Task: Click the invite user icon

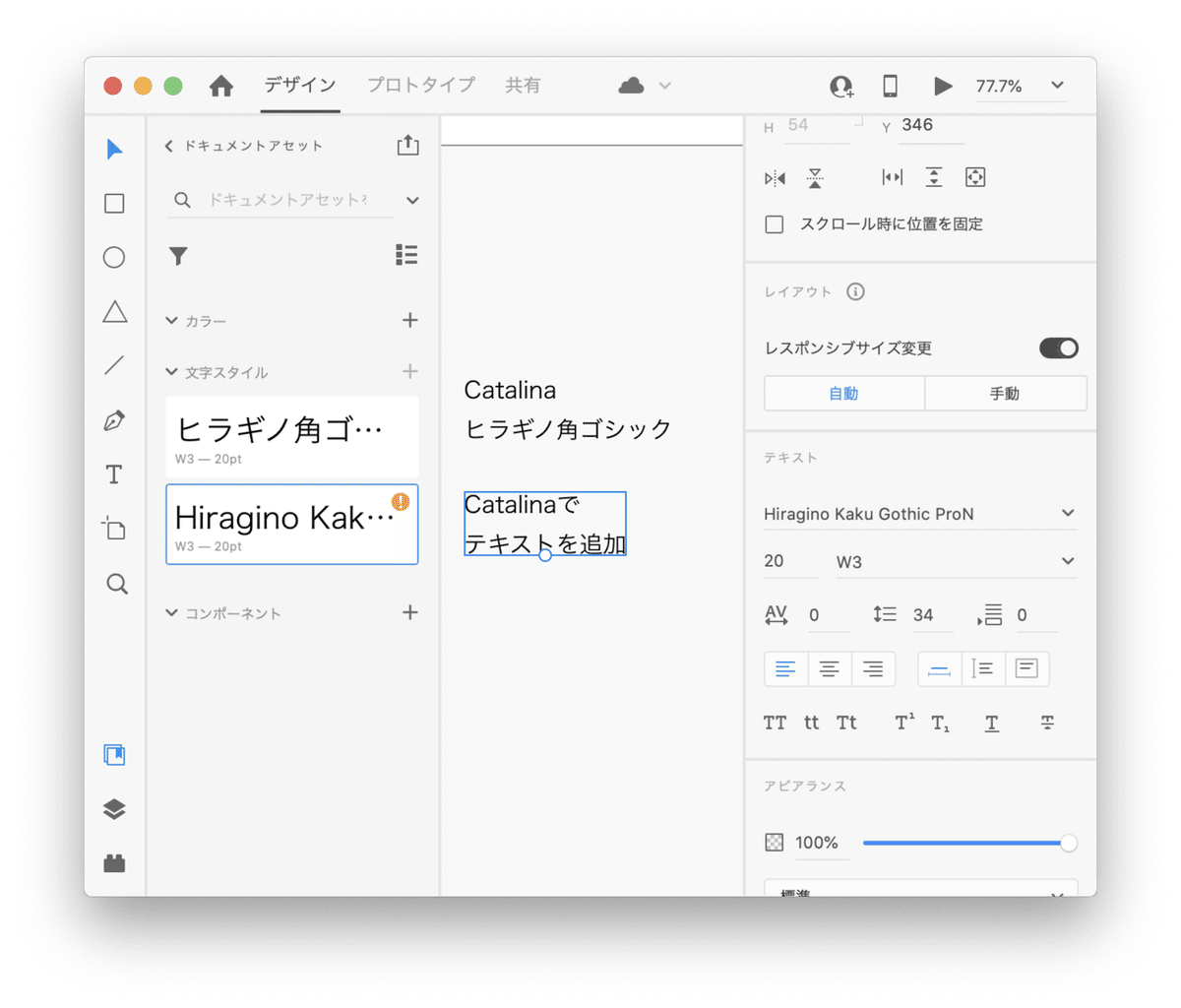Action: [841, 87]
